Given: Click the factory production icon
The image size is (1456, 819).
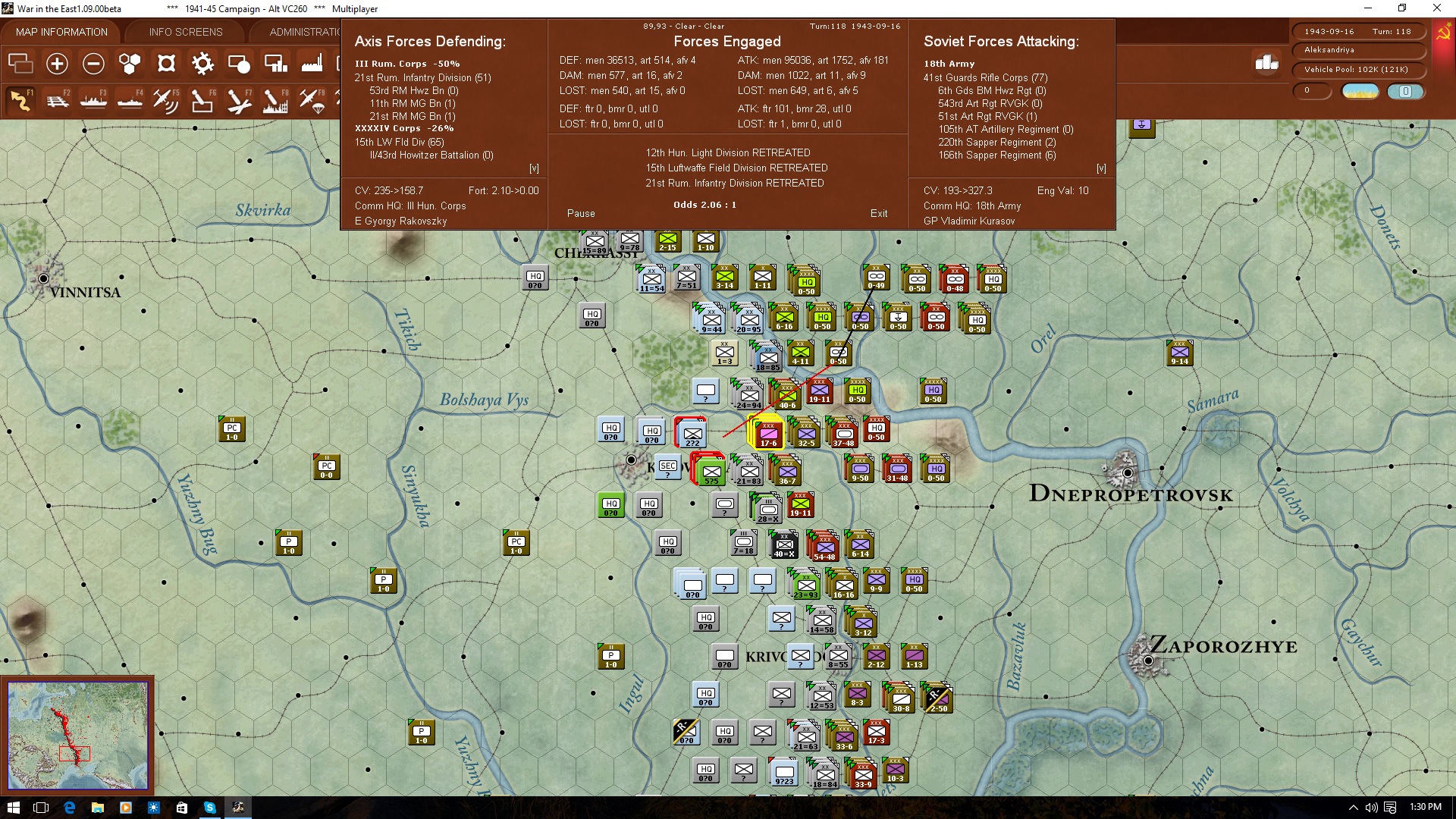Looking at the screenshot, I should point(312,64).
